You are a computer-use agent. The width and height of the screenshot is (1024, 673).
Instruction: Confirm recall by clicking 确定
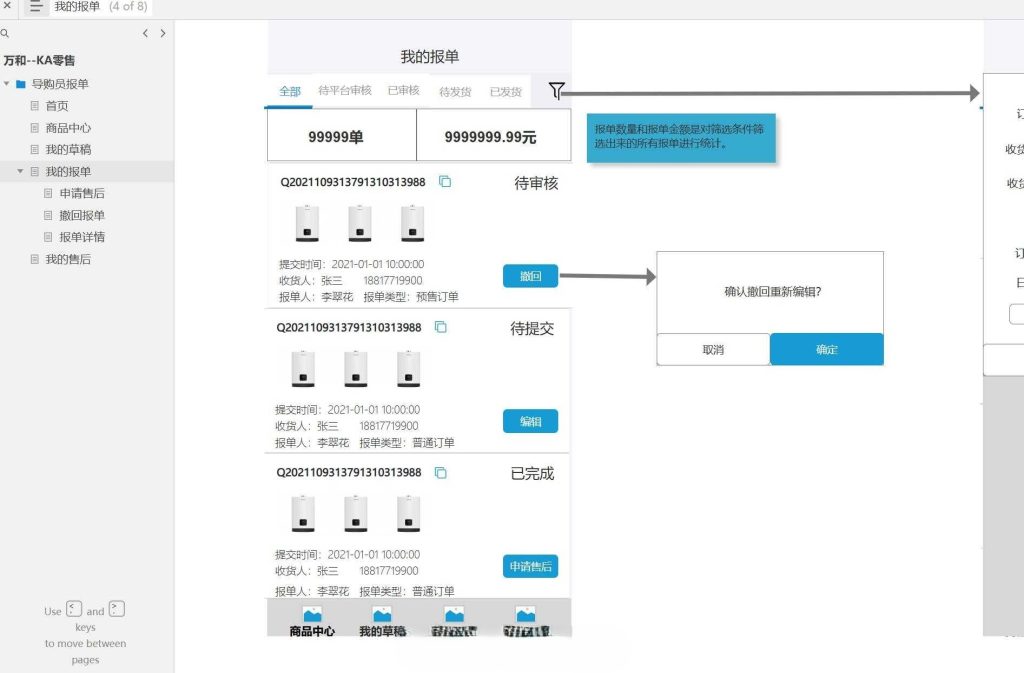(x=826, y=349)
